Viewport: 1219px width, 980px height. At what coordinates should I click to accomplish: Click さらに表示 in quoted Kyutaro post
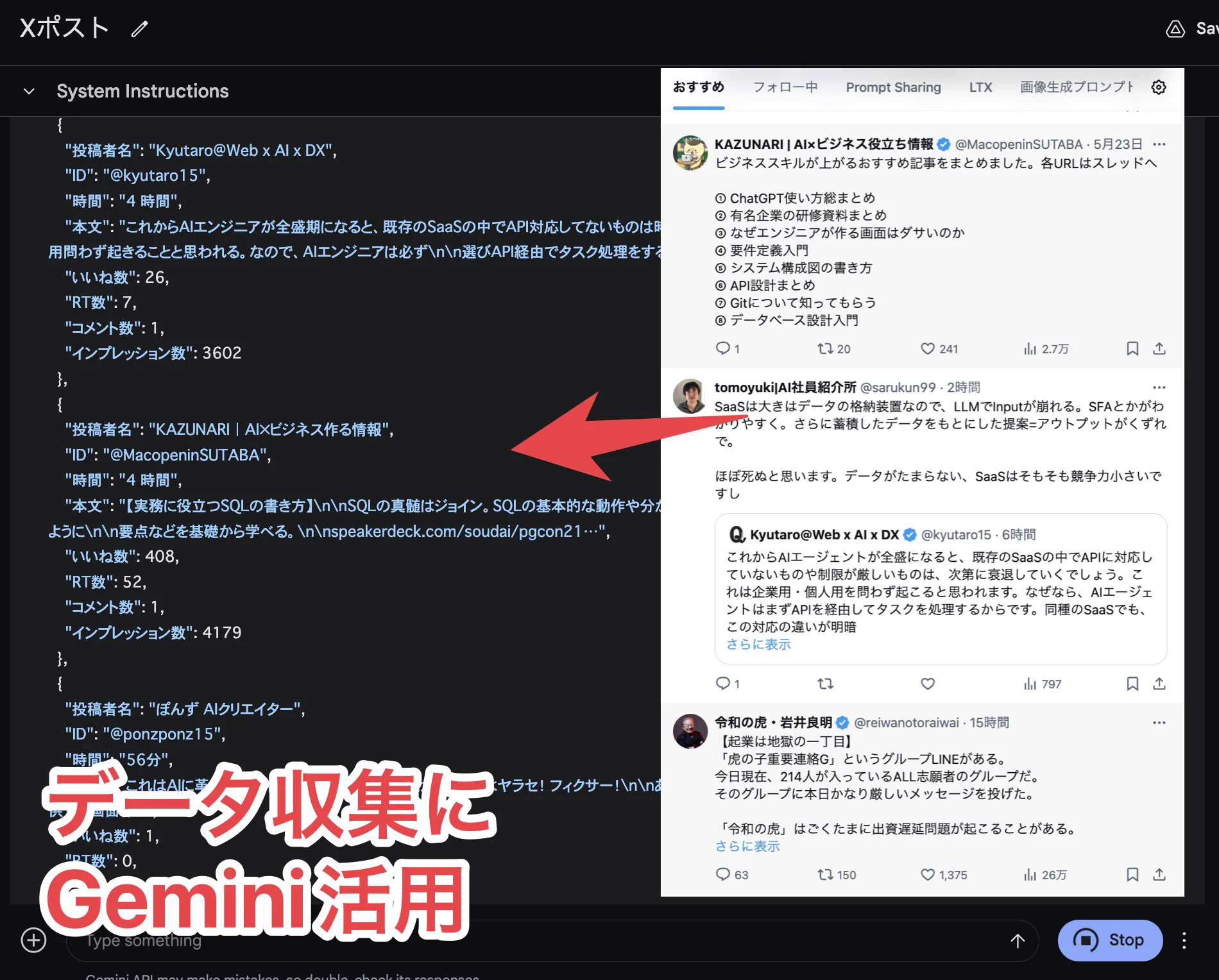(x=758, y=644)
